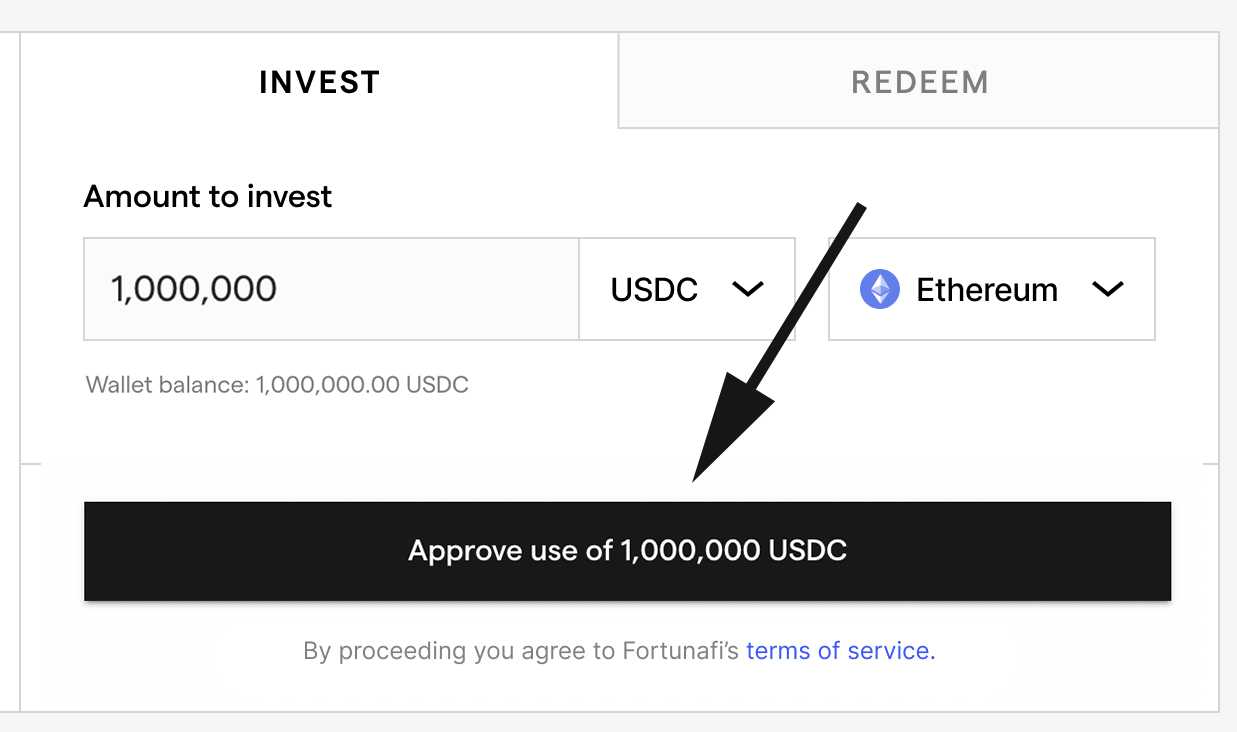Click the 'Amount to invest' label

coord(208,196)
